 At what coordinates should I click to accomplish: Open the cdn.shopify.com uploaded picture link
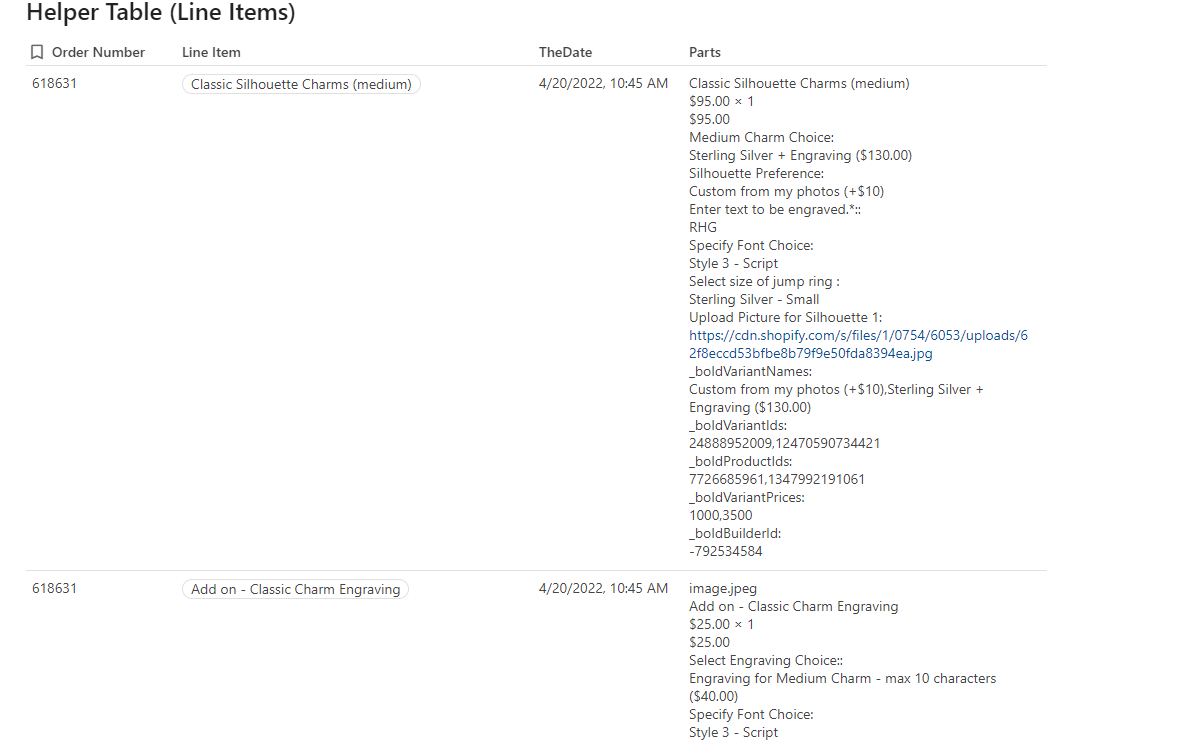(x=858, y=345)
